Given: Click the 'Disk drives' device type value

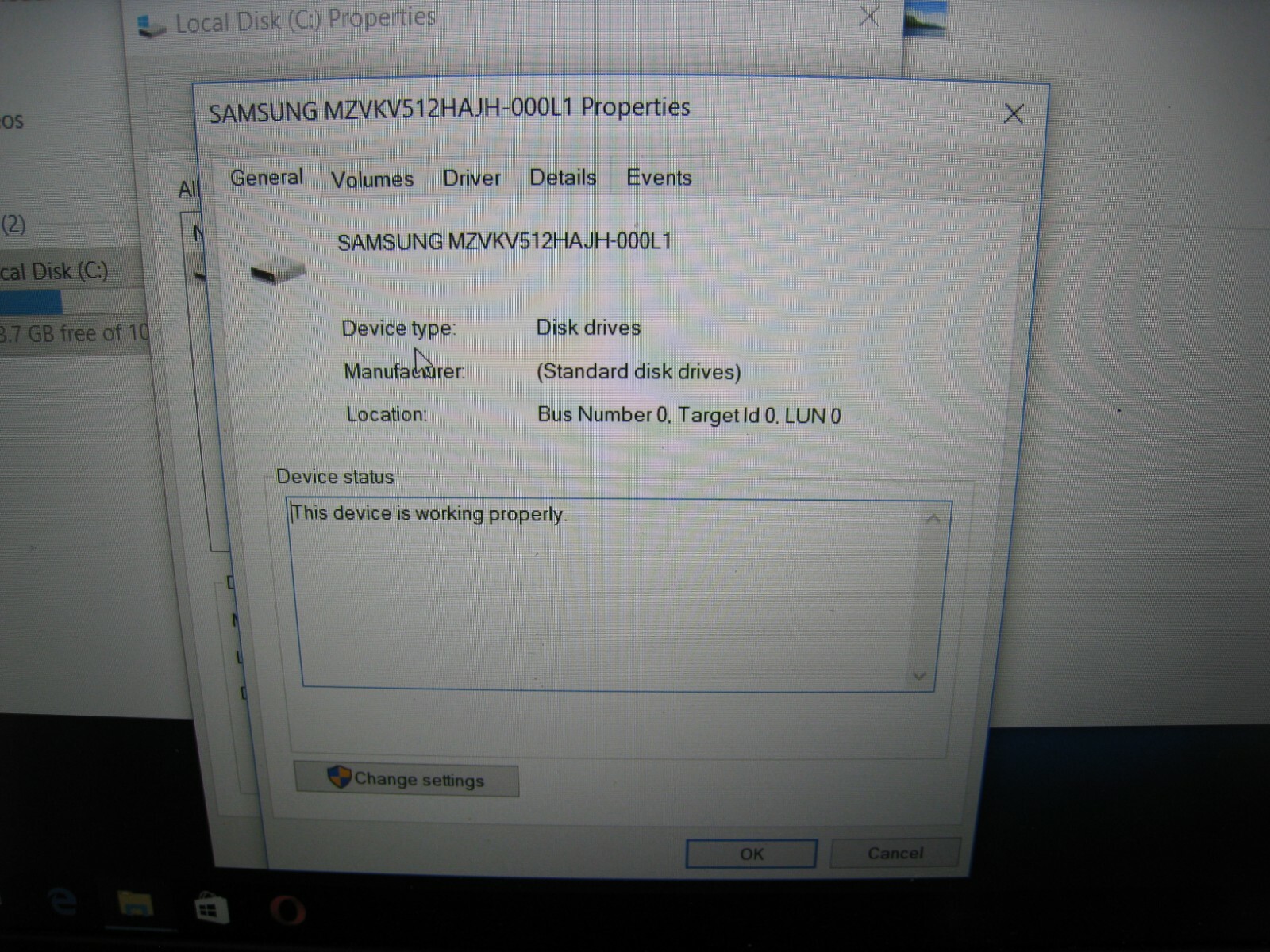Looking at the screenshot, I should point(588,327).
